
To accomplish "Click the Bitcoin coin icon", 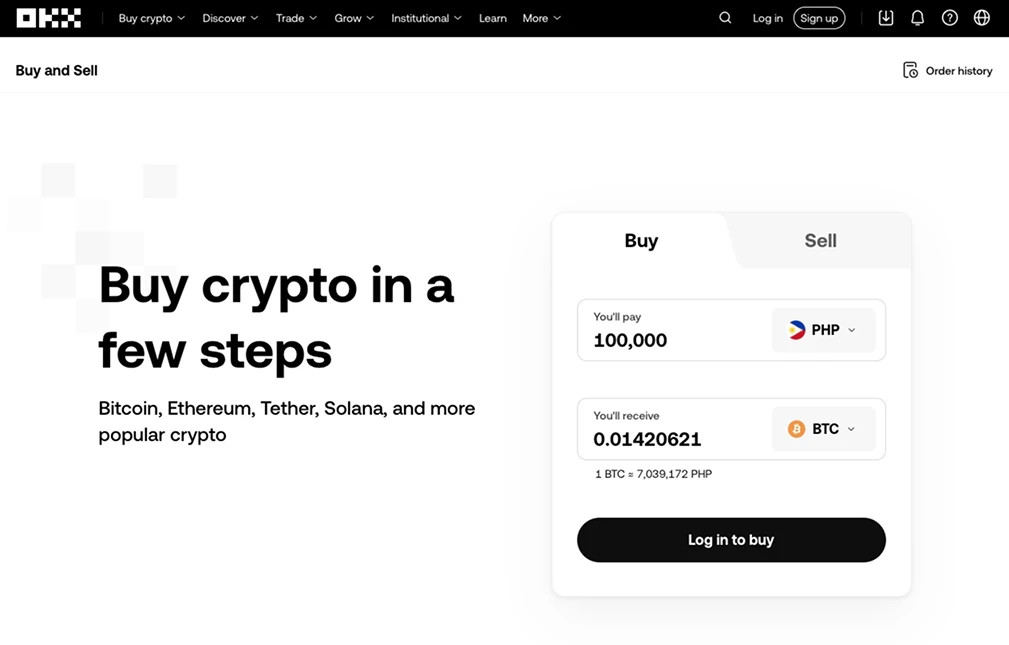I will click(797, 429).
